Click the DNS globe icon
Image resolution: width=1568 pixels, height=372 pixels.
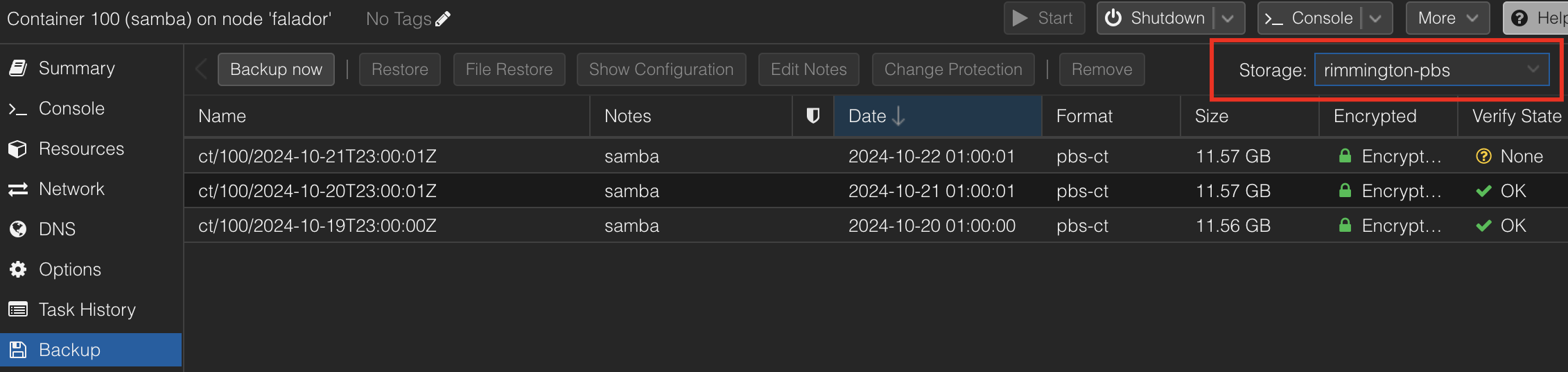click(x=18, y=229)
